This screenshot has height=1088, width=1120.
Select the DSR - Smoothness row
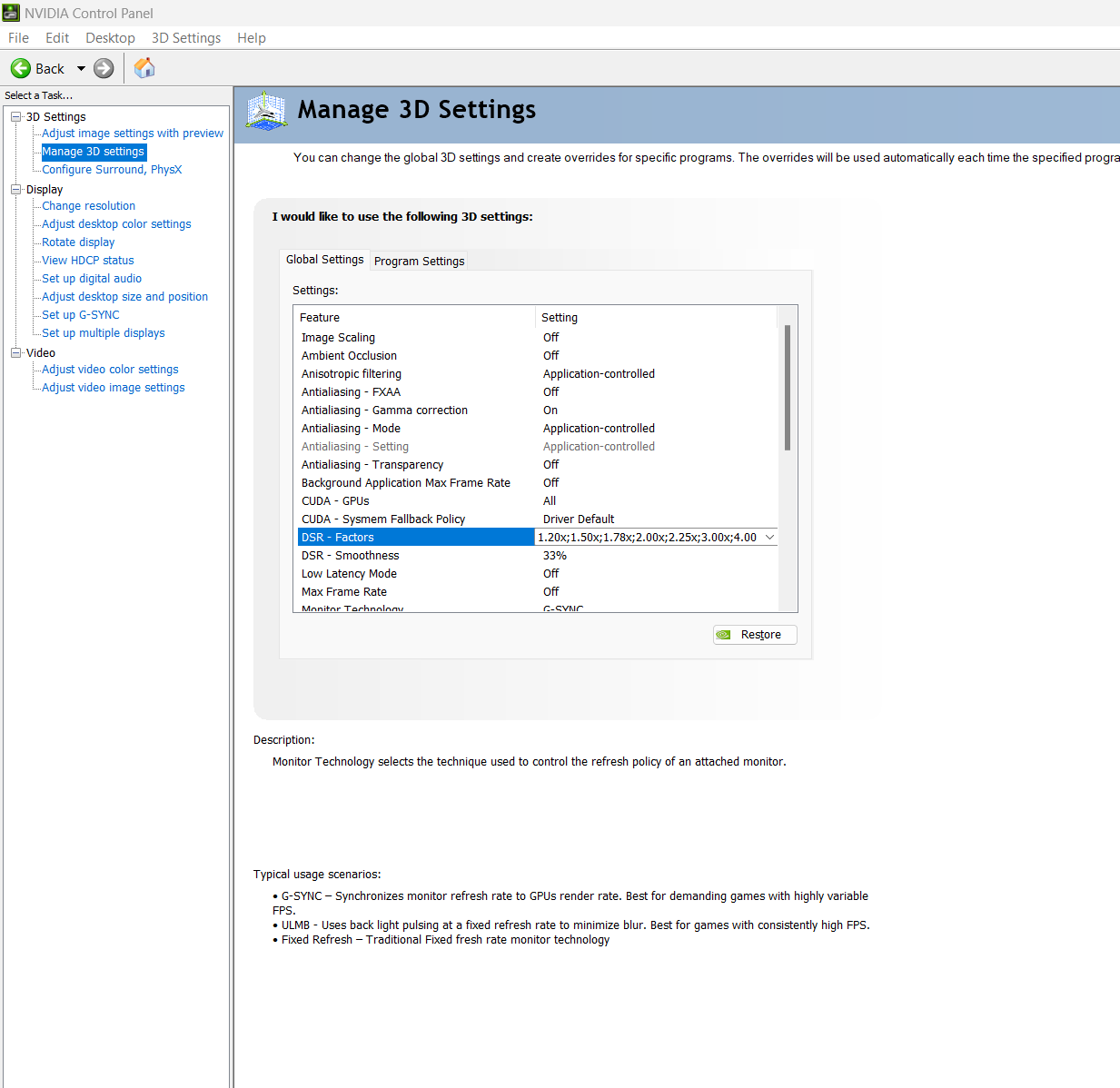point(538,555)
